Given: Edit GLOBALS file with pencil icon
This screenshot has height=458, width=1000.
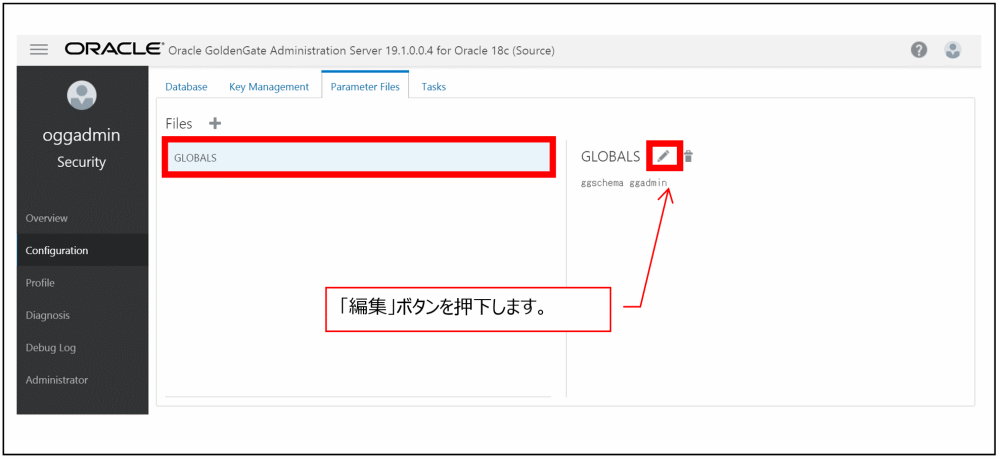Looking at the screenshot, I should [664, 156].
